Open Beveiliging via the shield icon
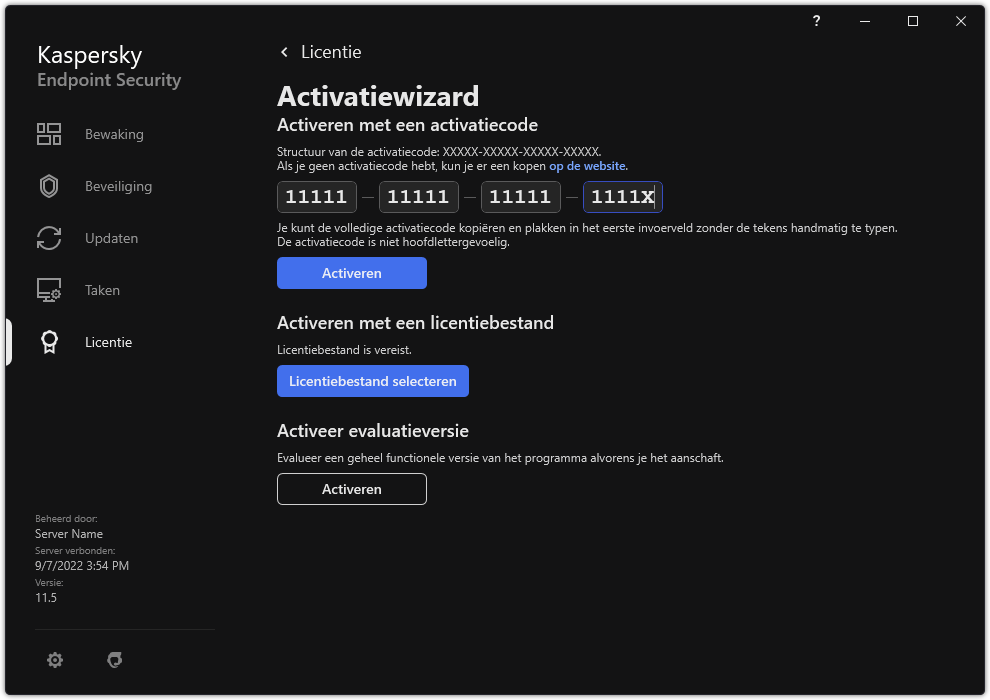The width and height of the screenshot is (990, 700). pos(48,185)
